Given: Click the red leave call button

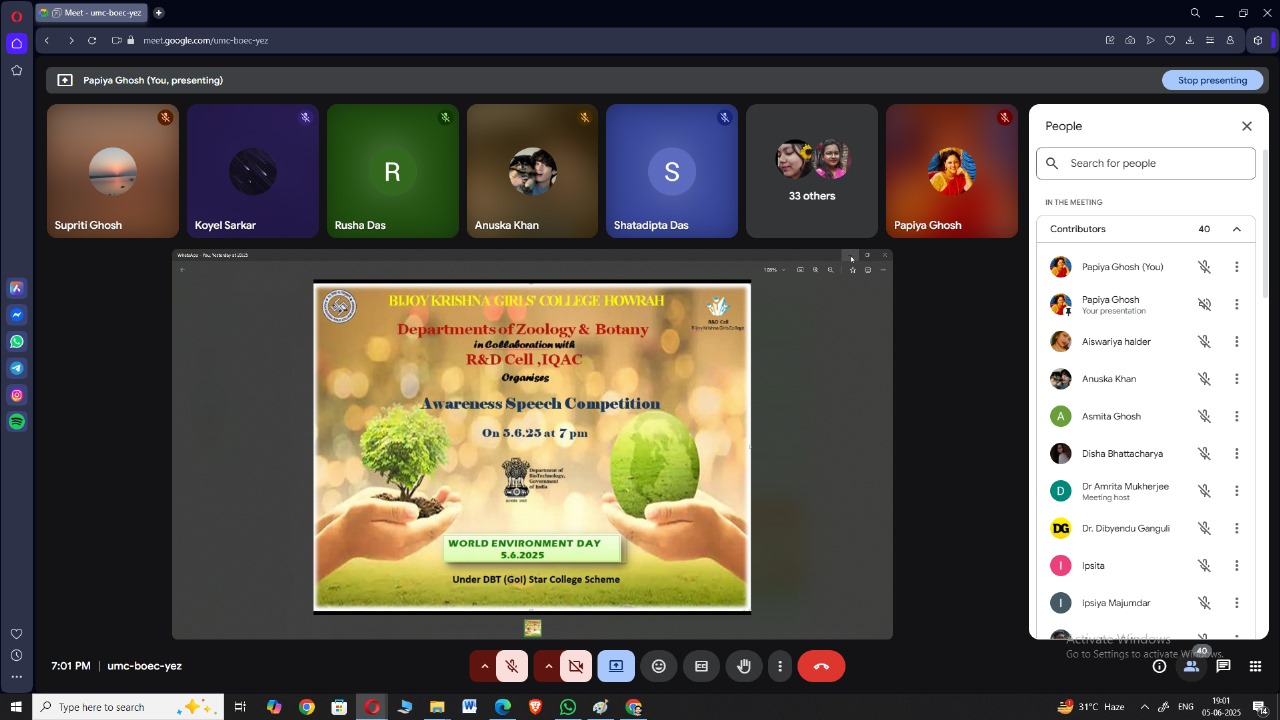Looking at the screenshot, I should click(821, 666).
